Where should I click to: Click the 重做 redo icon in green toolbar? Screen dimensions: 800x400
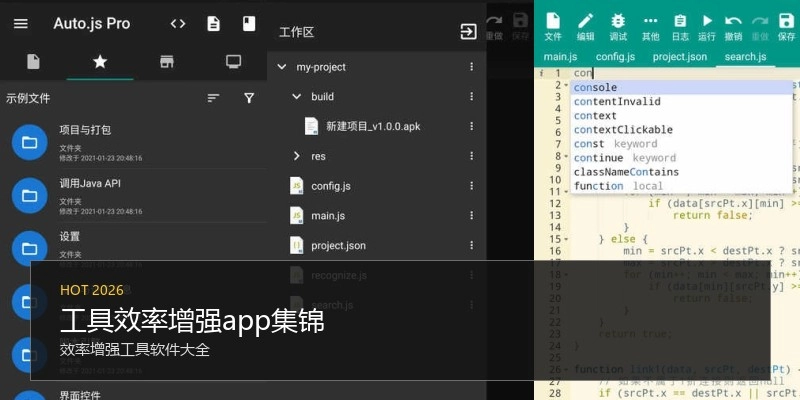(x=760, y=27)
